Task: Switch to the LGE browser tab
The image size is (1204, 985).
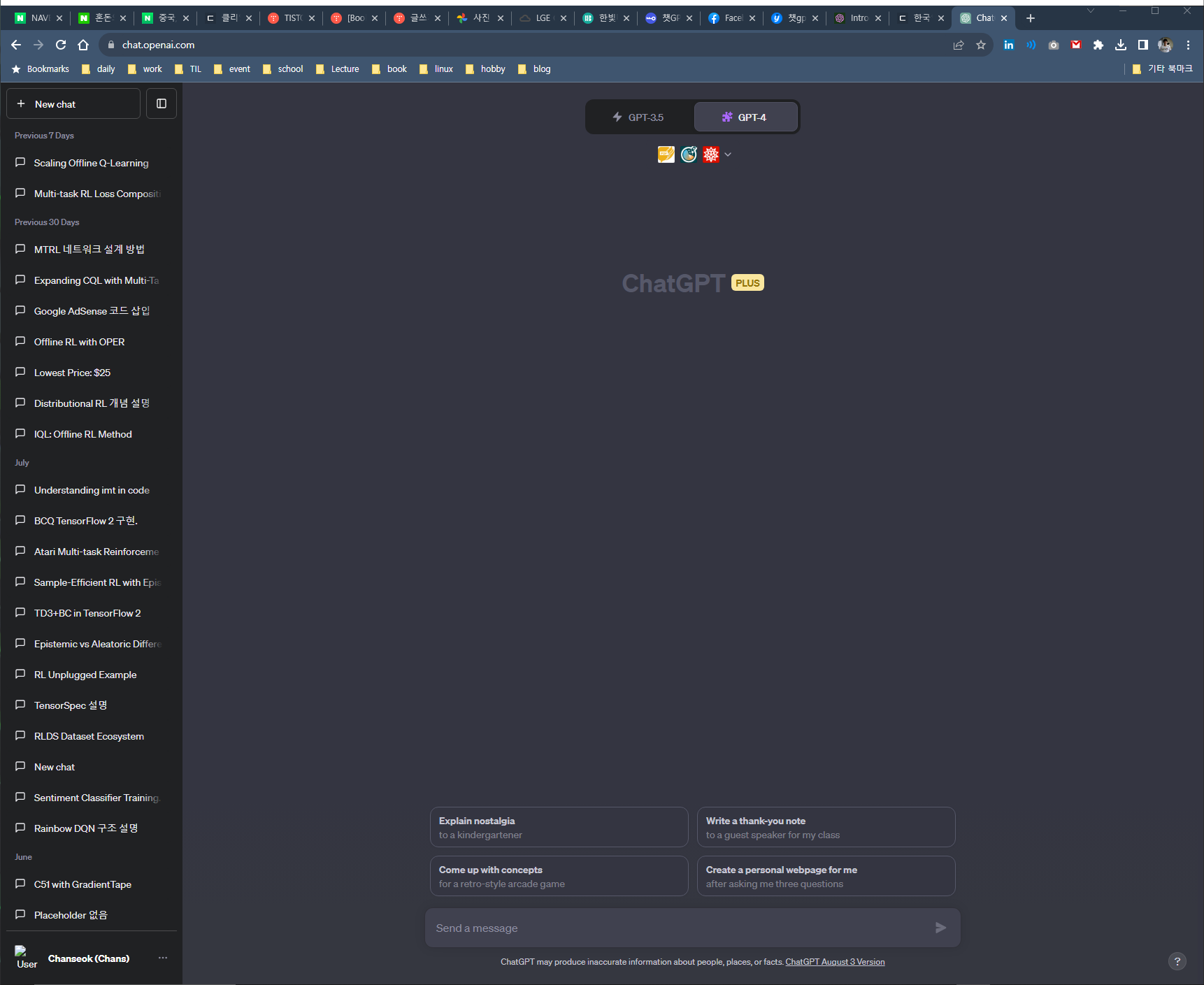Action: click(543, 18)
